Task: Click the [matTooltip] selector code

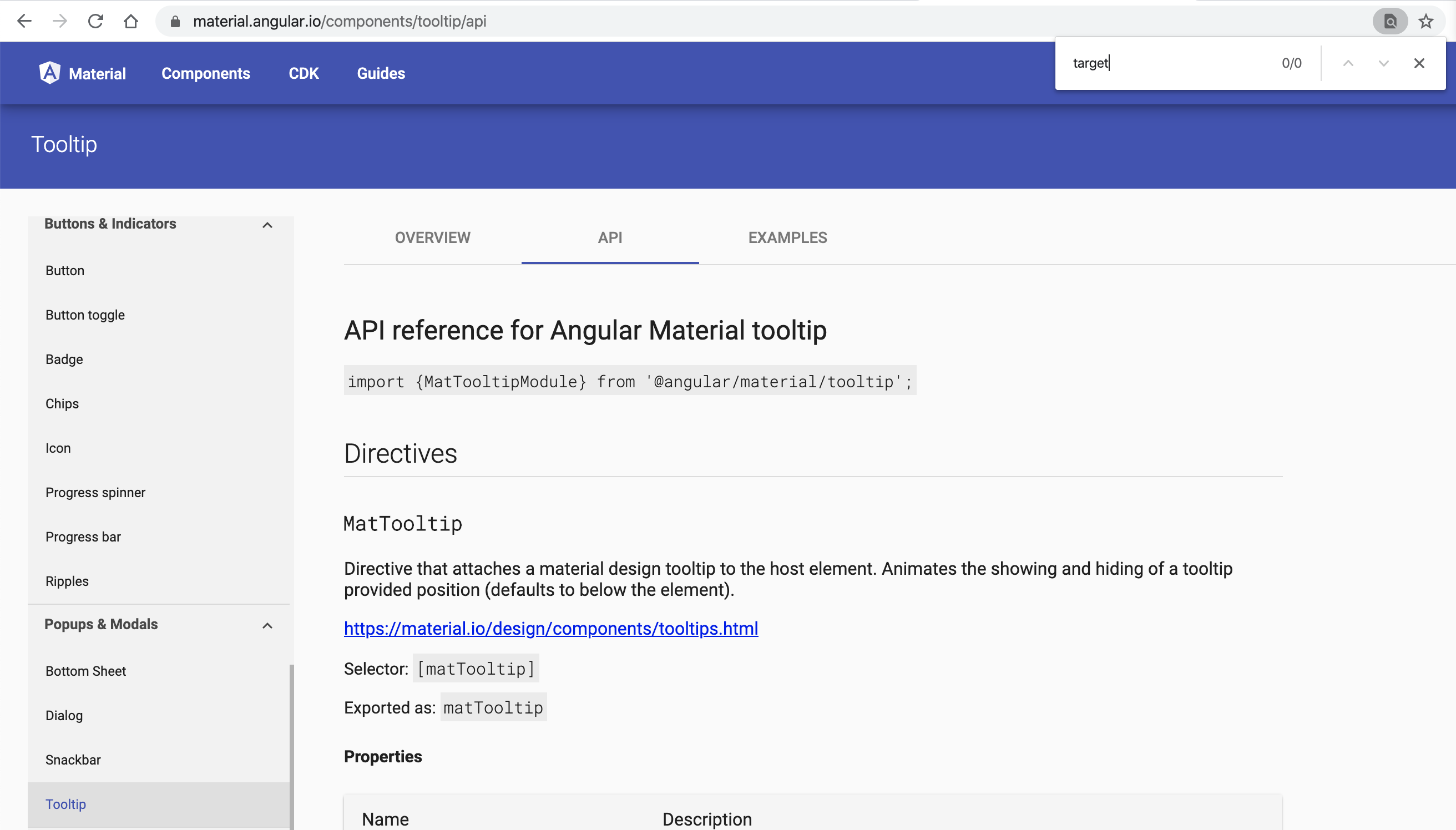Action: tap(476, 669)
